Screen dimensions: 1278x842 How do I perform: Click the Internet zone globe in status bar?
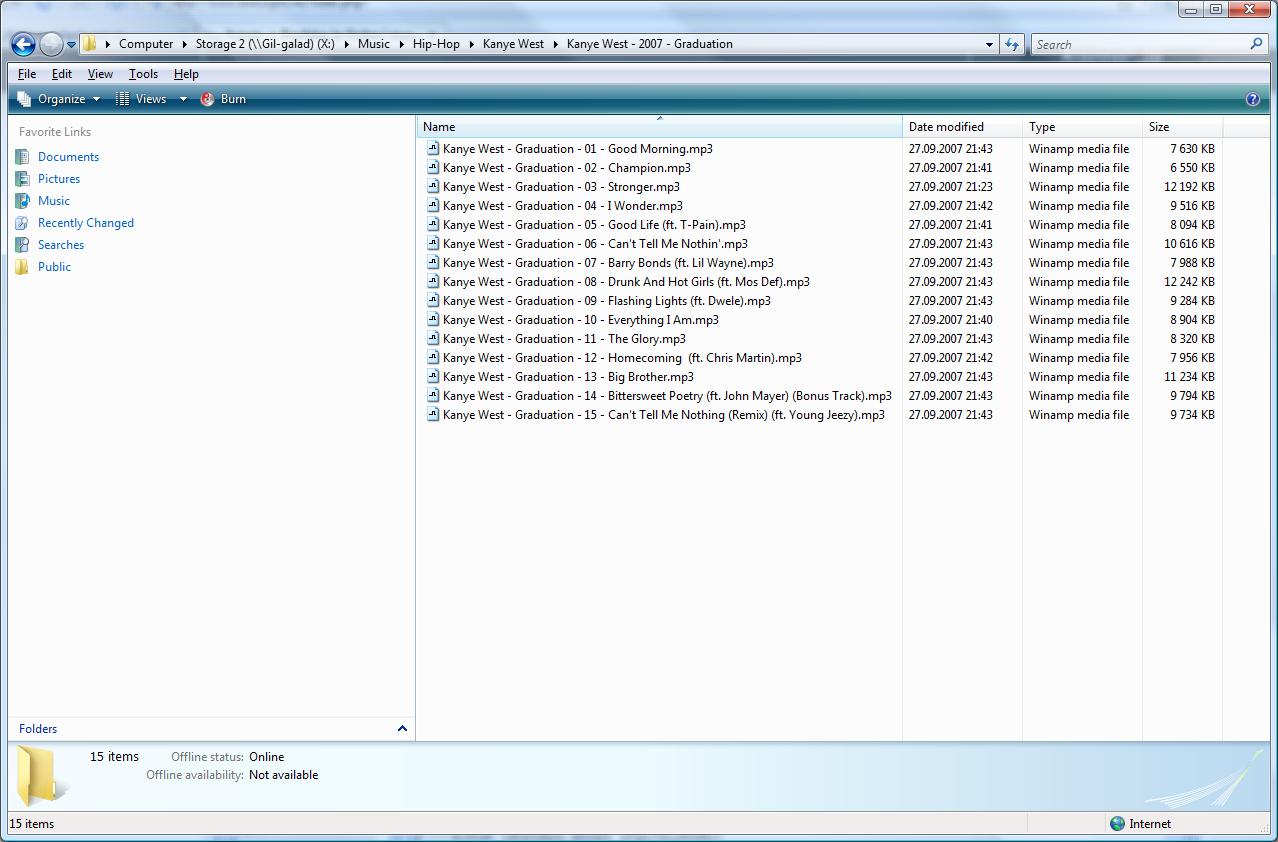[x=1117, y=824]
